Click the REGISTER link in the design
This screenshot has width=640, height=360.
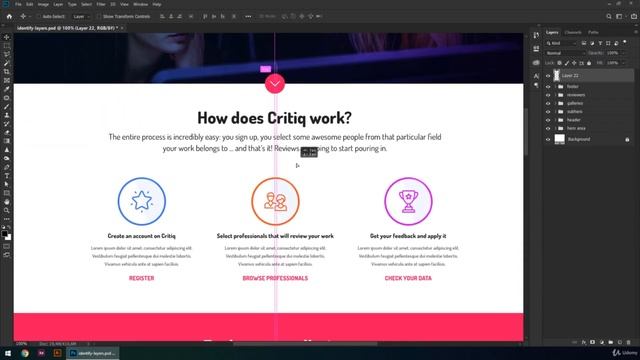pos(142,278)
